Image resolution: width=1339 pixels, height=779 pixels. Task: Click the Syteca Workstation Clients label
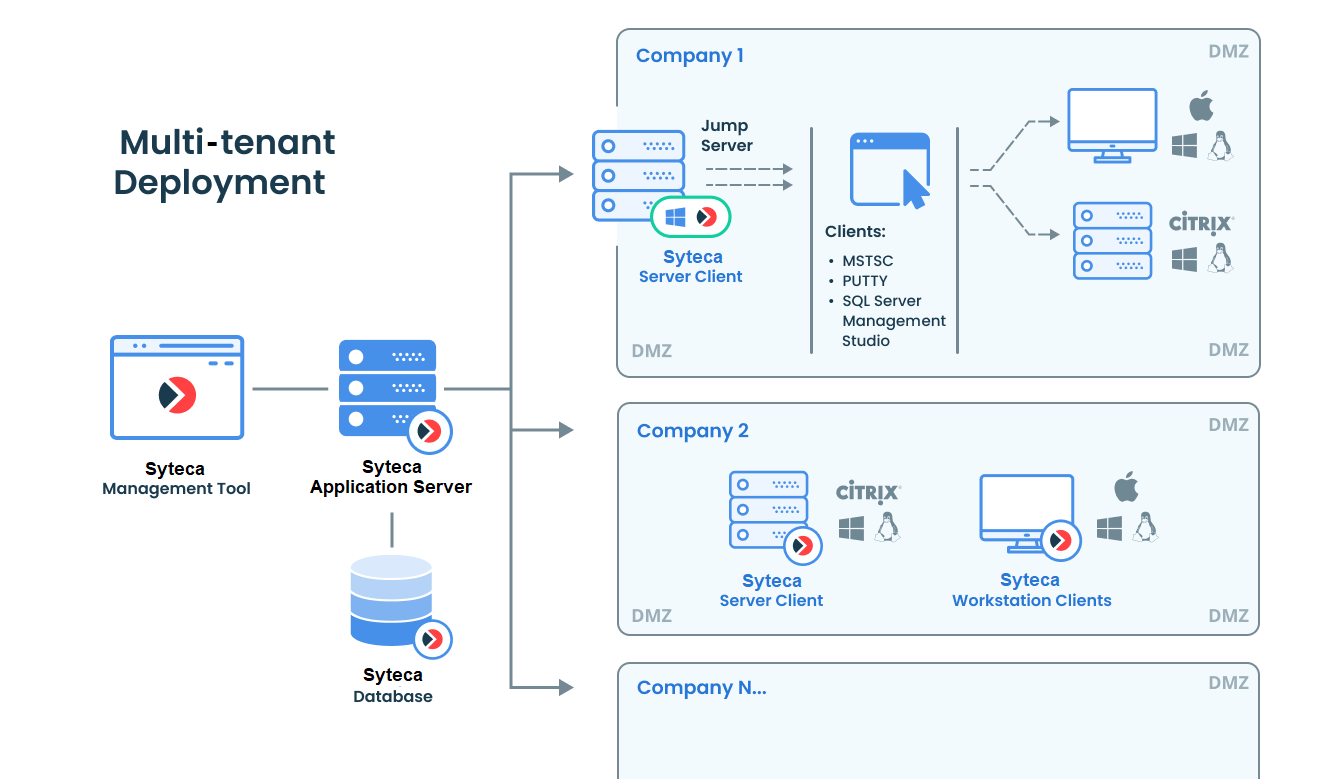coord(1031,591)
